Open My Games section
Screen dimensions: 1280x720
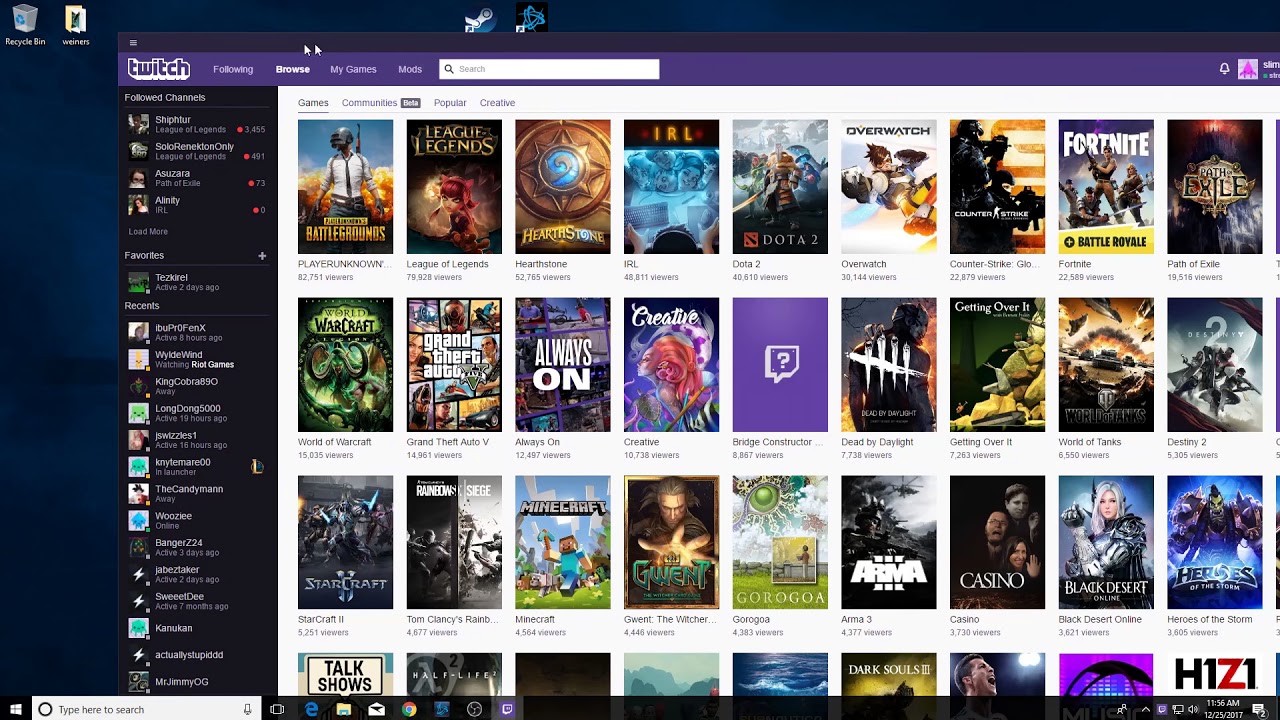[353, 69]
